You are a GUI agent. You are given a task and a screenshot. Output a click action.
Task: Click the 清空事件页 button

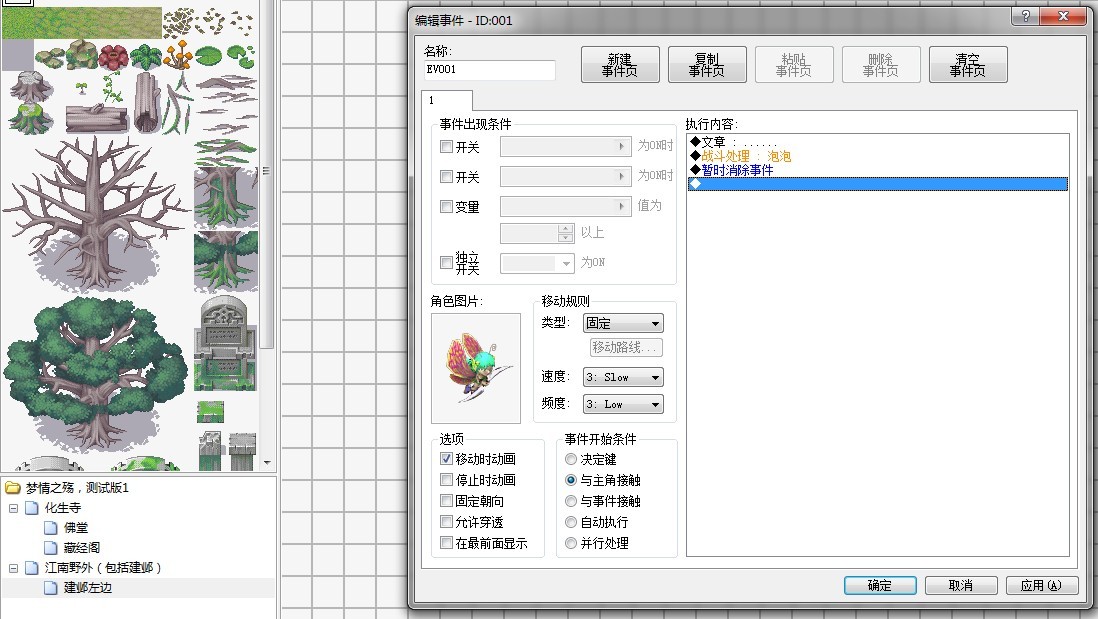point(968,64)
